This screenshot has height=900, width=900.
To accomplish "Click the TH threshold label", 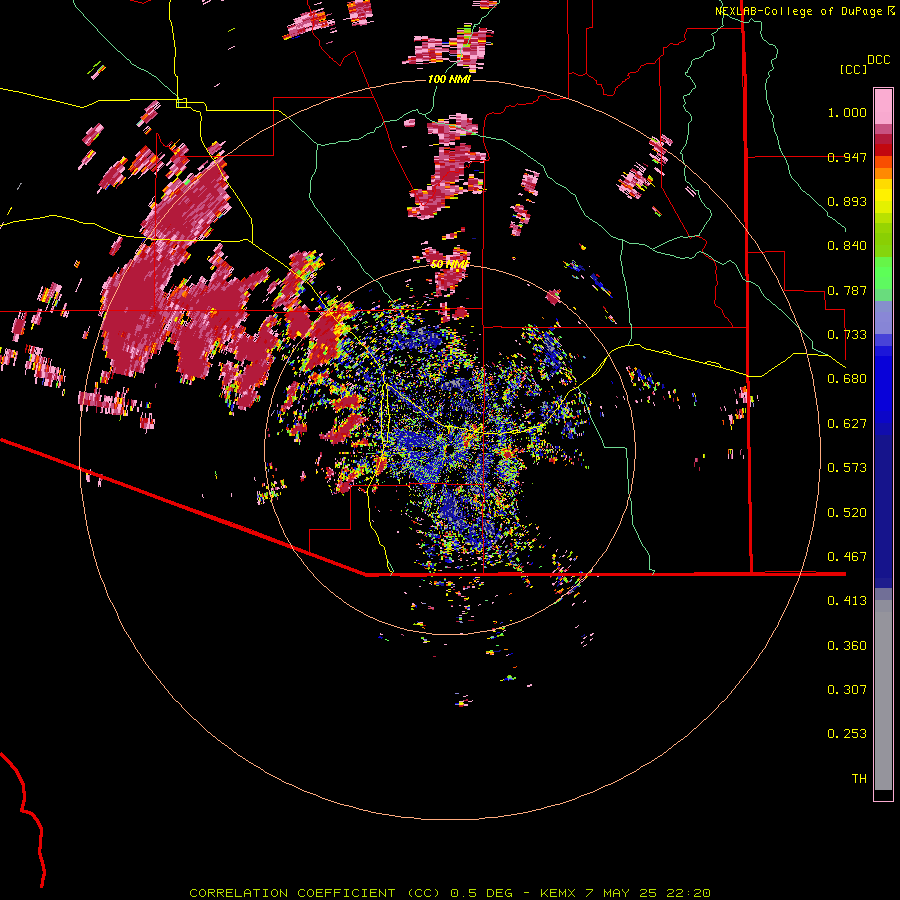I will [859, 779].
